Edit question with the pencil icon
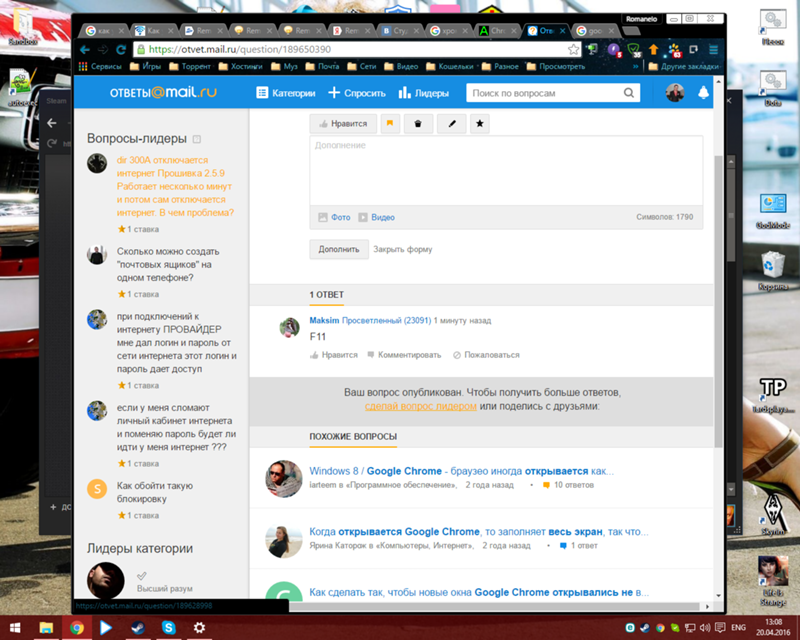 (452, 124)
